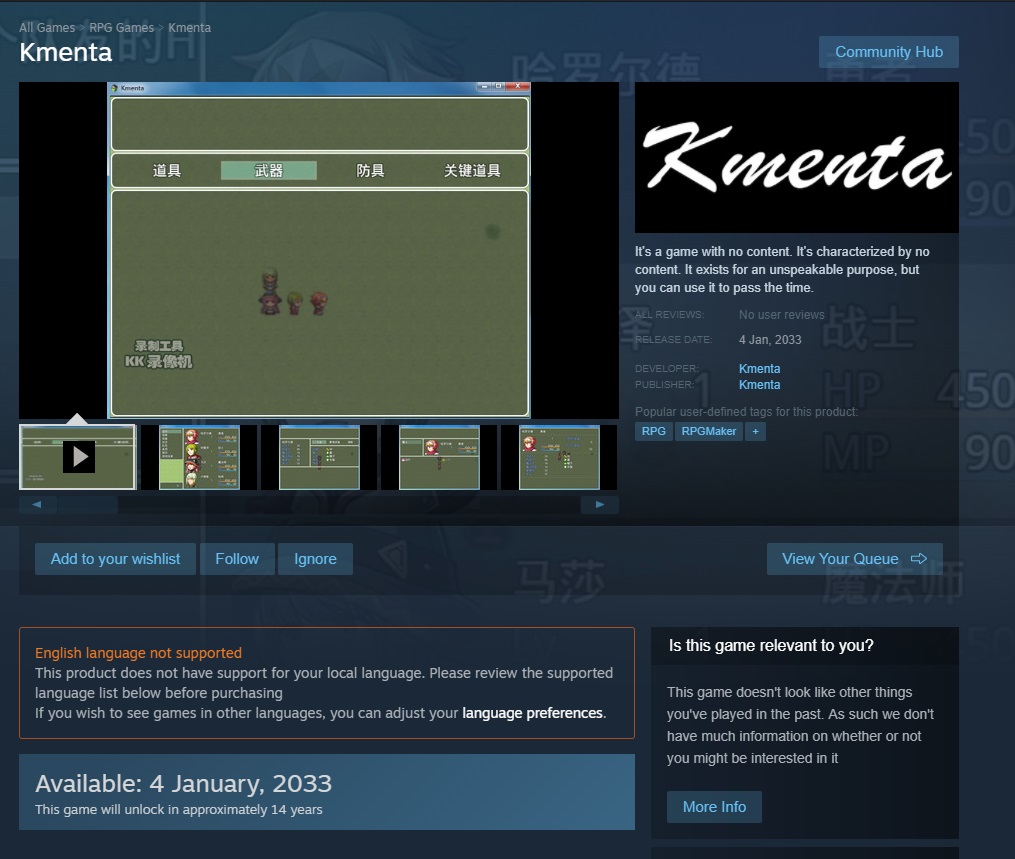1015x859 pixels.
Task: Add a tag with the plus button
Action: tap(755, 431)
